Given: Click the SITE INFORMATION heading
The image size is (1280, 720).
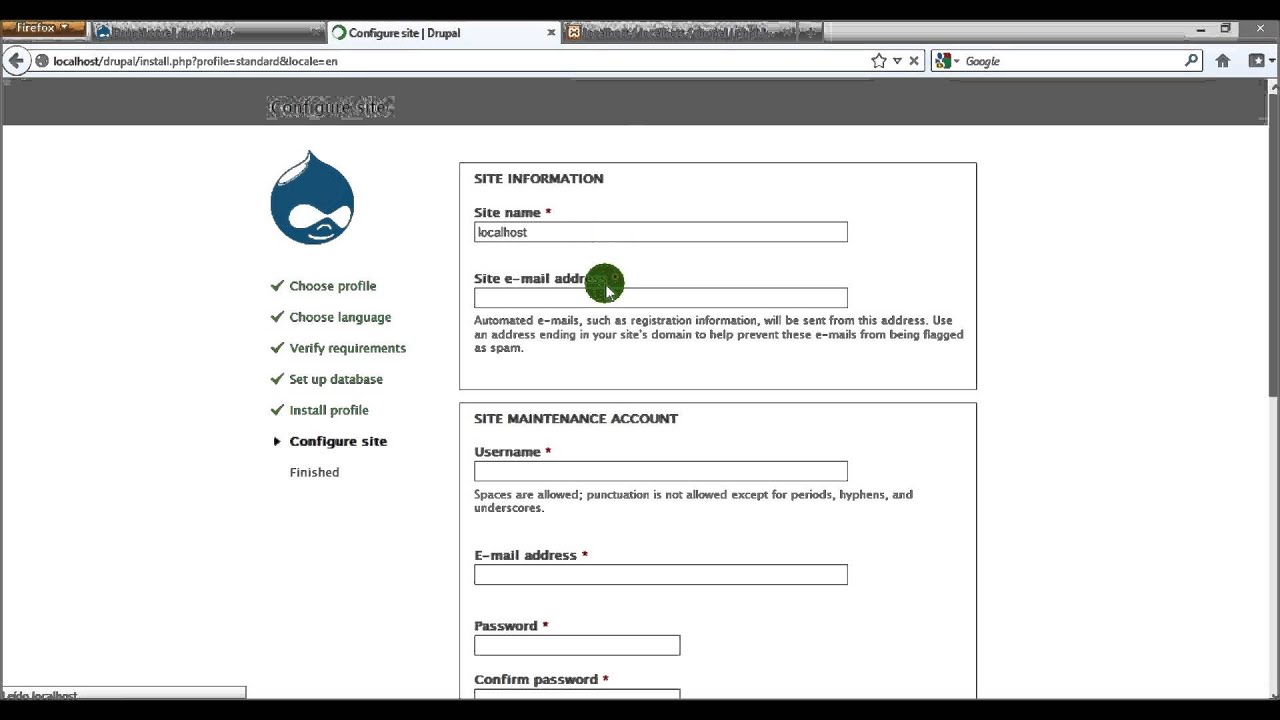Looking at the screenshot, I should click(x=538, y=179).
